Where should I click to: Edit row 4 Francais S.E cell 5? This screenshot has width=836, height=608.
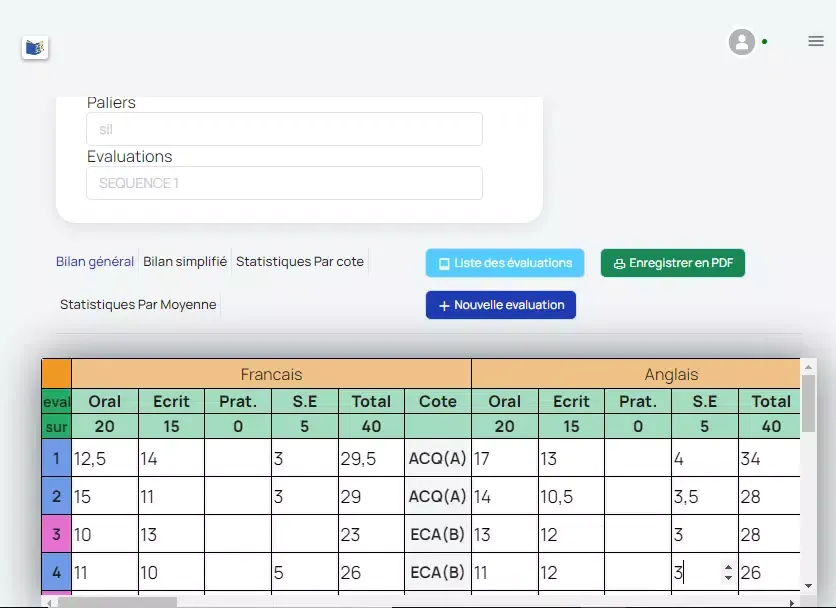click(305, 572)
